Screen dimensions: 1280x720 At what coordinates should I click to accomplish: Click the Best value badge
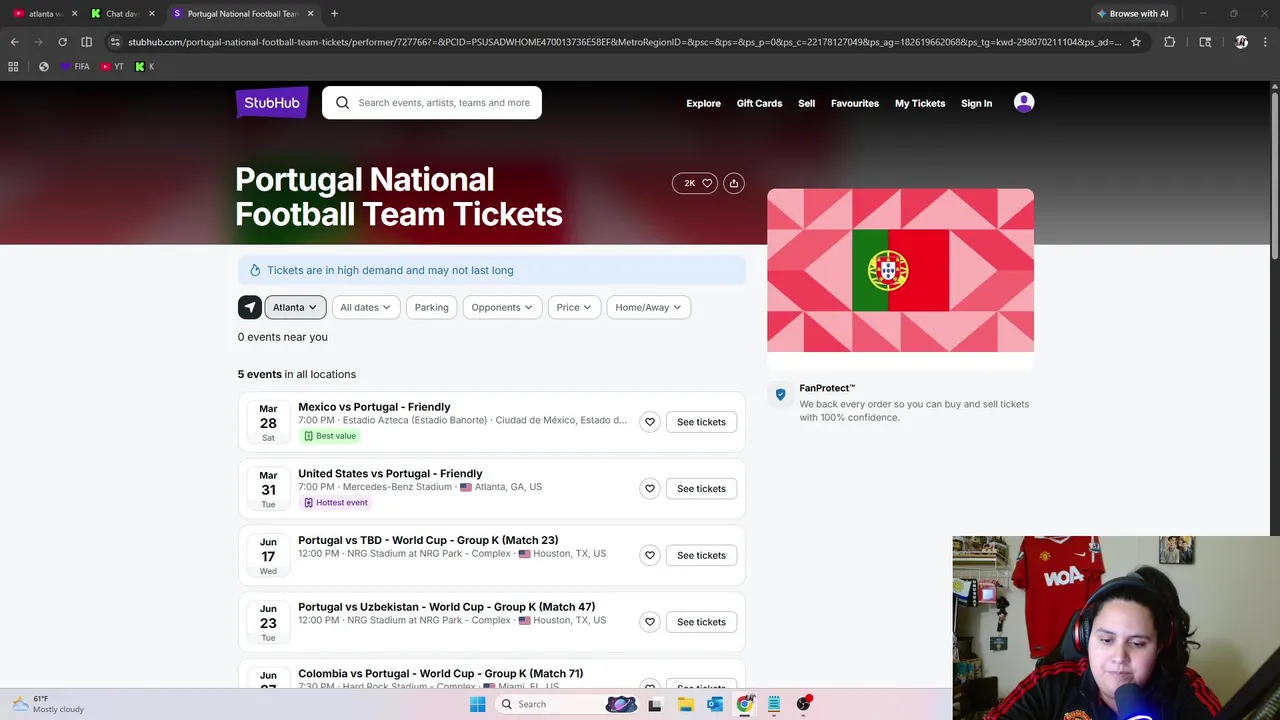(330, 436)
